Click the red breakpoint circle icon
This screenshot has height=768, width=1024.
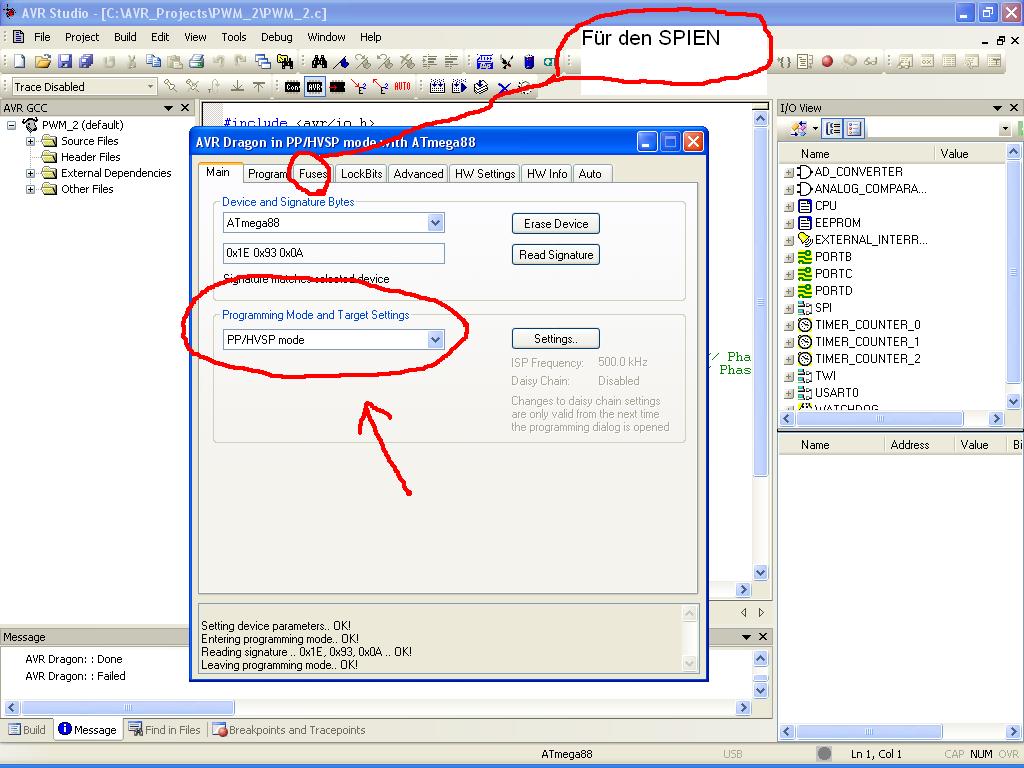[x=827, y=61]
